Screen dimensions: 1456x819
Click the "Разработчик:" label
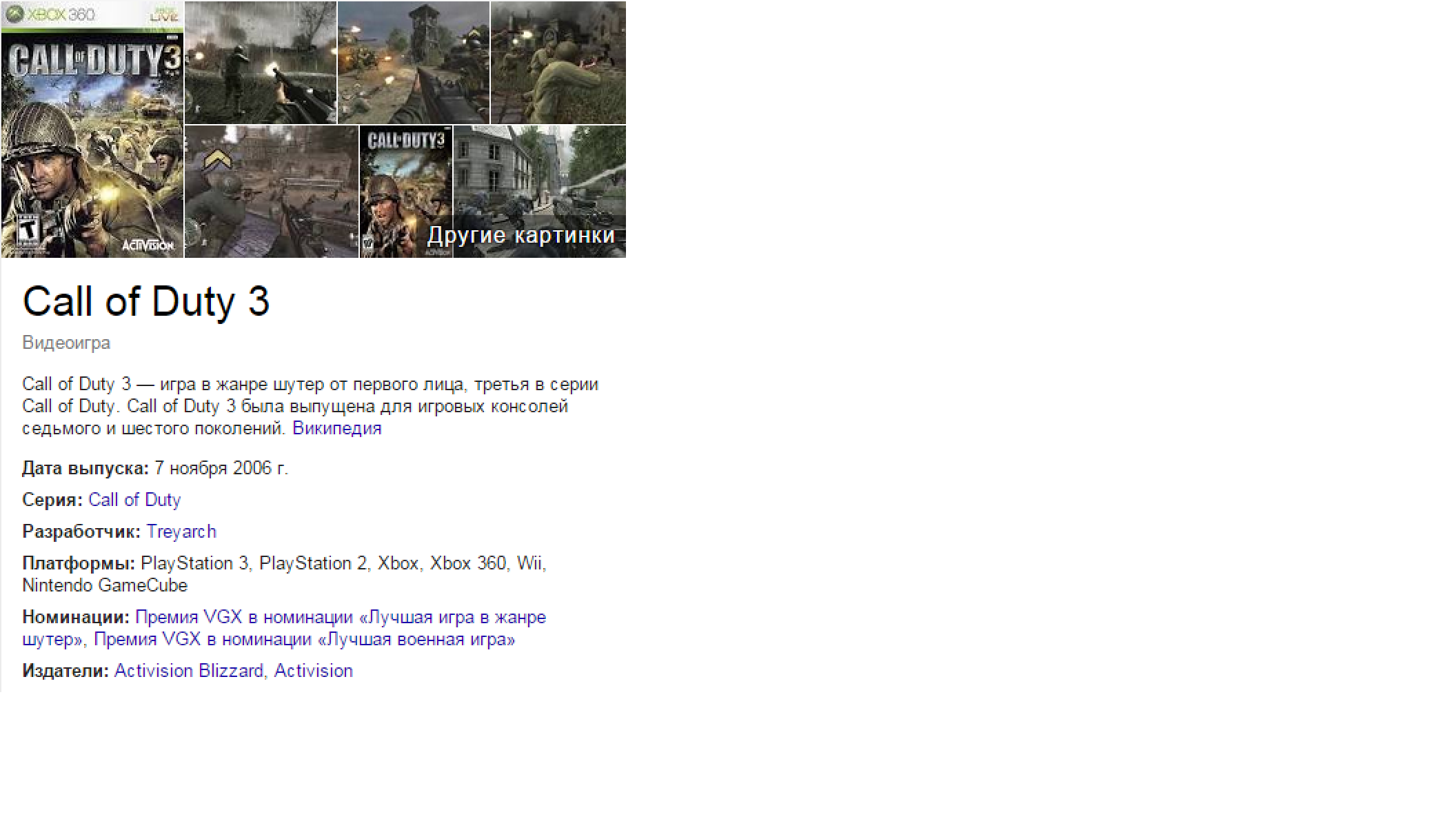tap(81, 532)
